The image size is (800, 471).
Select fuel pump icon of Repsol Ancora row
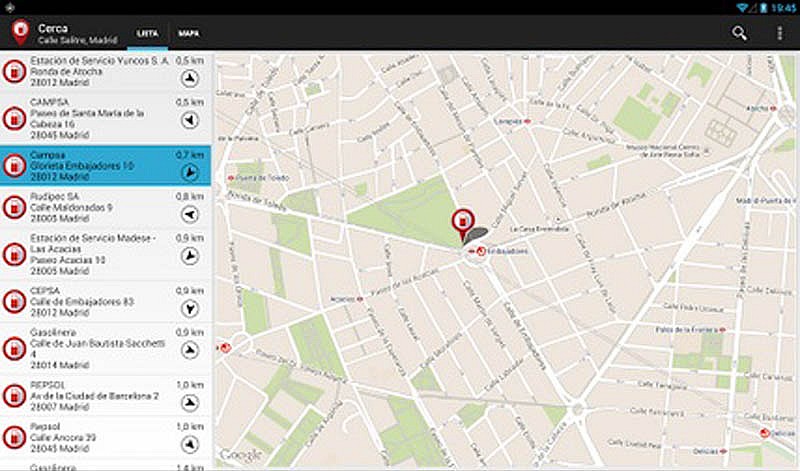(x=14, y=437)
